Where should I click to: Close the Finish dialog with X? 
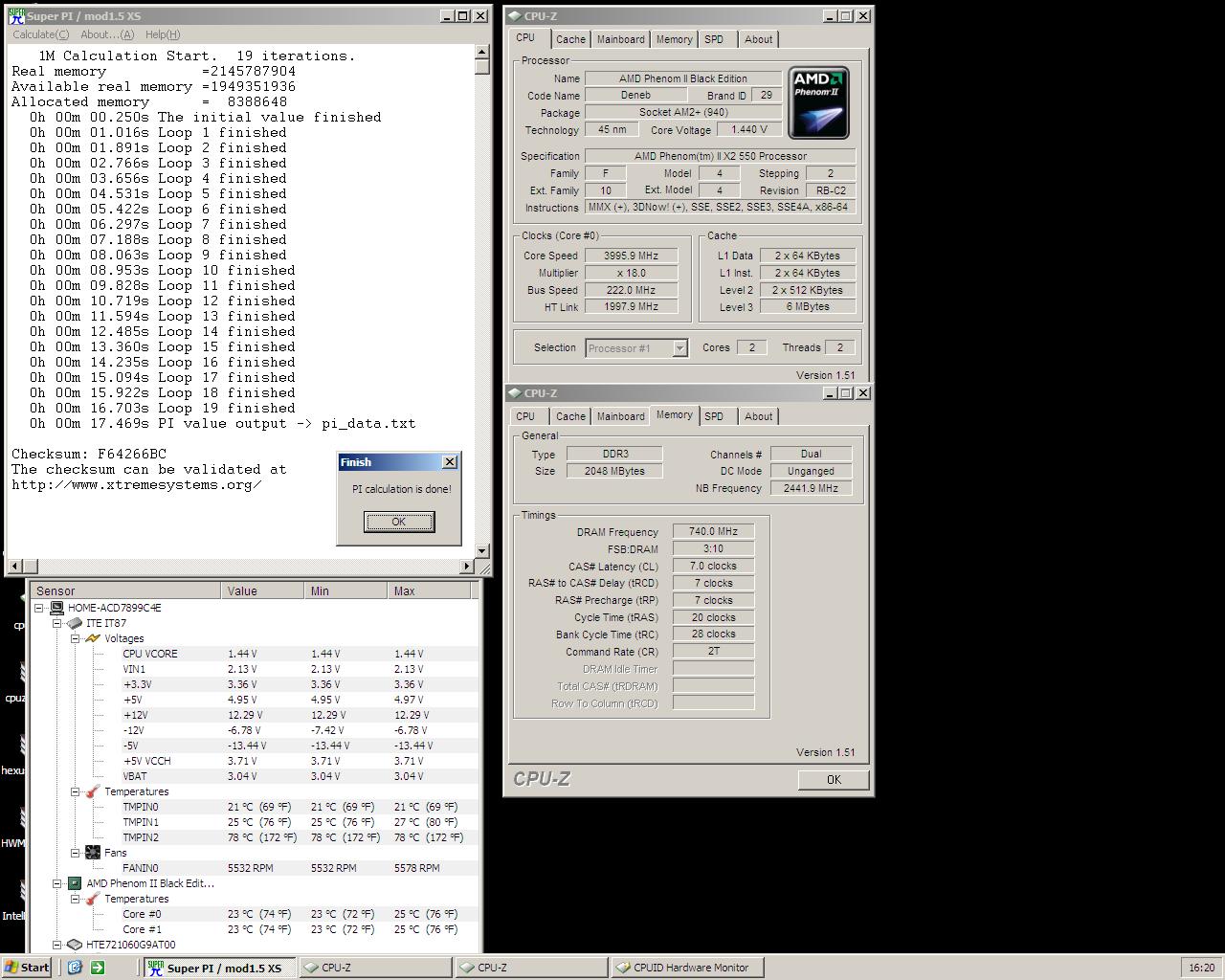pyautogui.click(x=450, y=462)
